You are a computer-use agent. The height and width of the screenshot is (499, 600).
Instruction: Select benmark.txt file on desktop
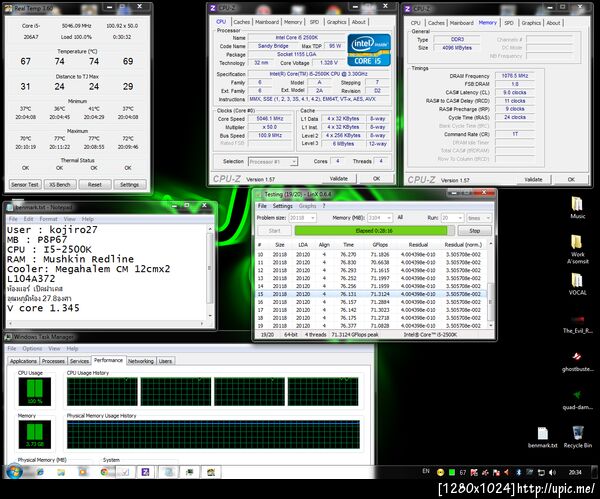point(543,438)
